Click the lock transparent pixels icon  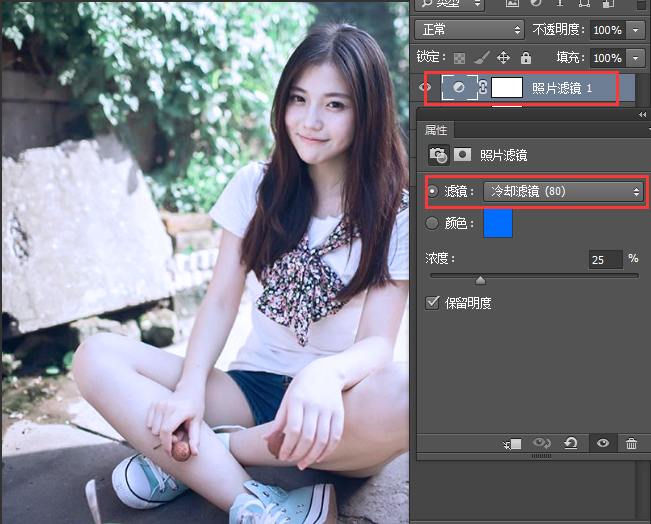coord(459,58)
